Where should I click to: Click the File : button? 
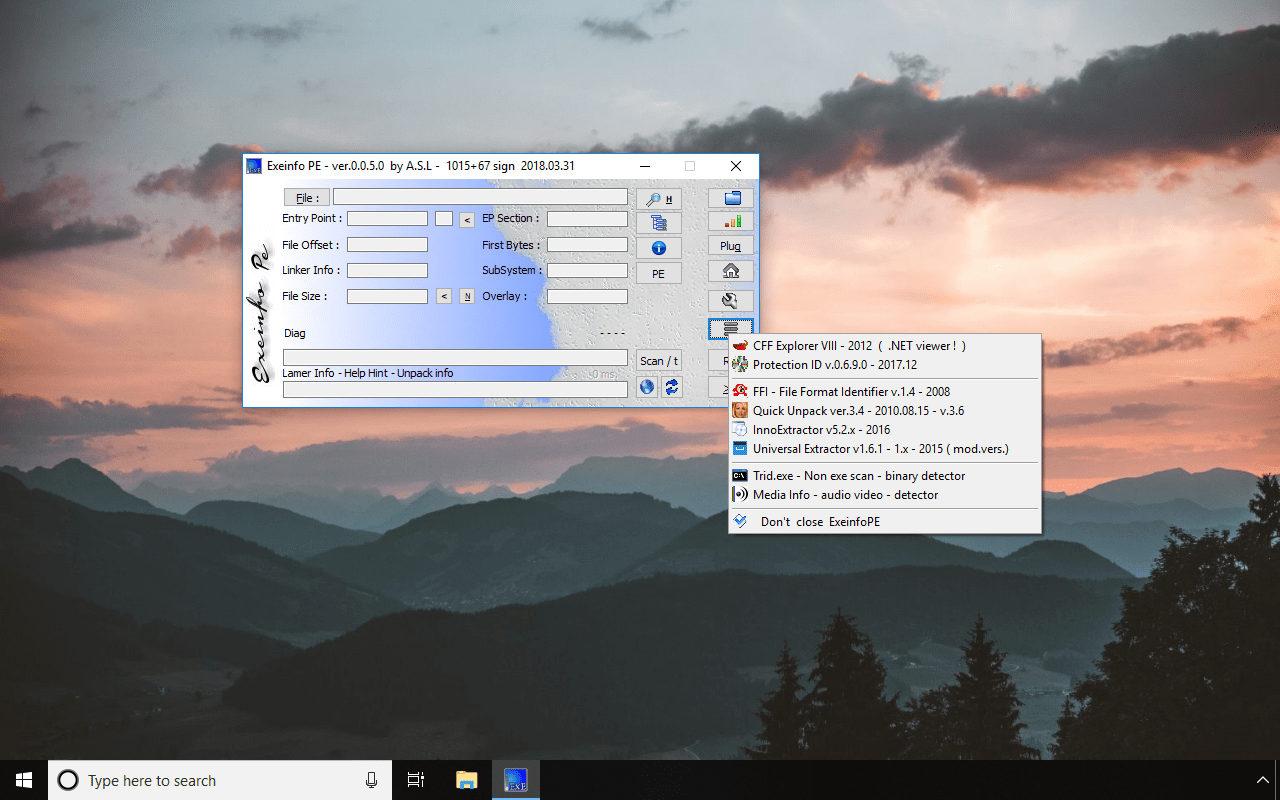coord(307,198)
